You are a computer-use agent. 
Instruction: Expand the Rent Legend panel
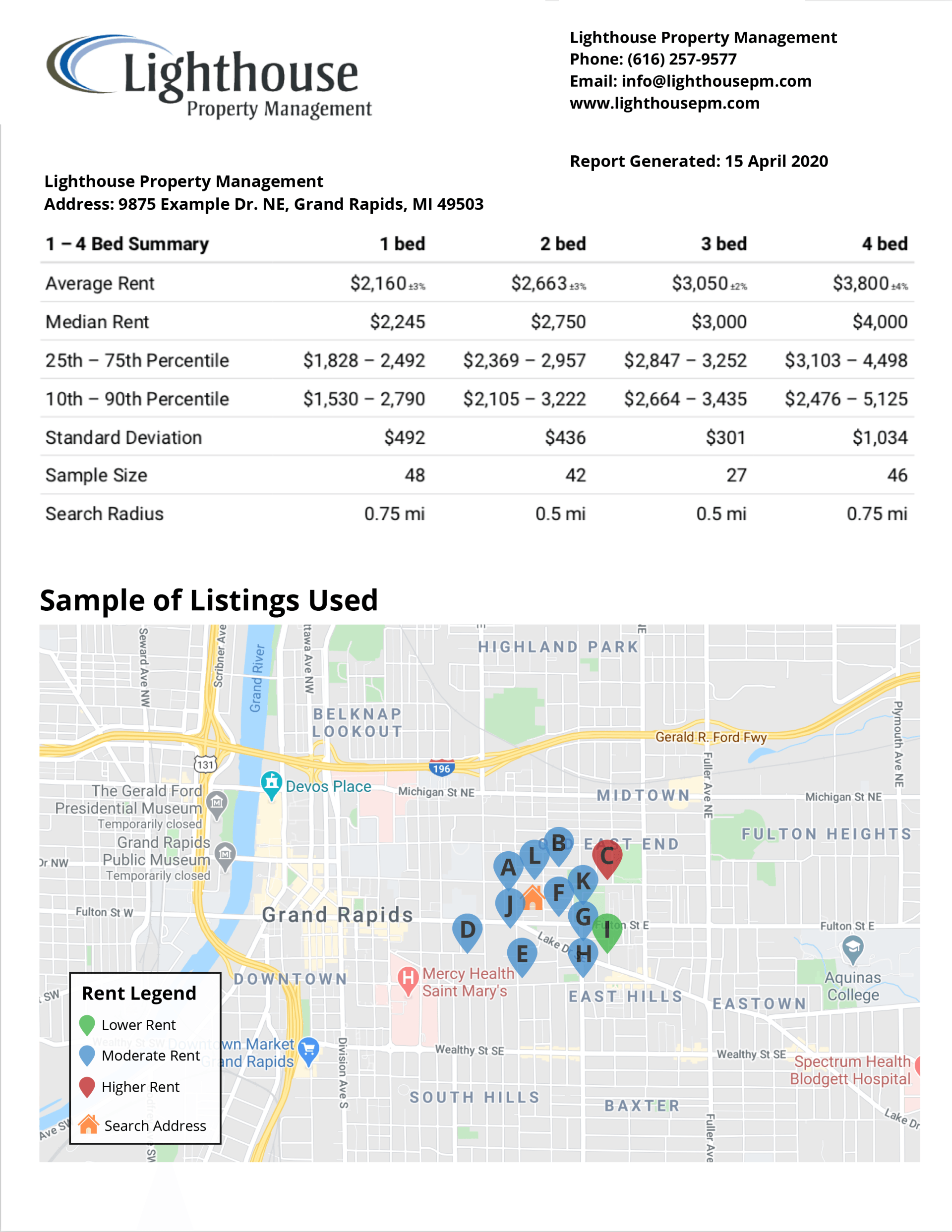(x=139, y=994)
